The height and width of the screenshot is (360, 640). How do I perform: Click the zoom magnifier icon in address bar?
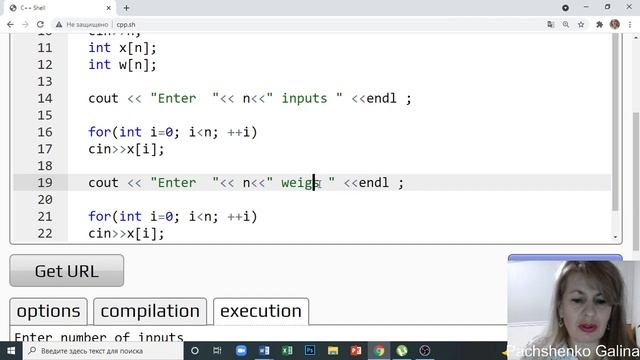(x=566, y=24)
